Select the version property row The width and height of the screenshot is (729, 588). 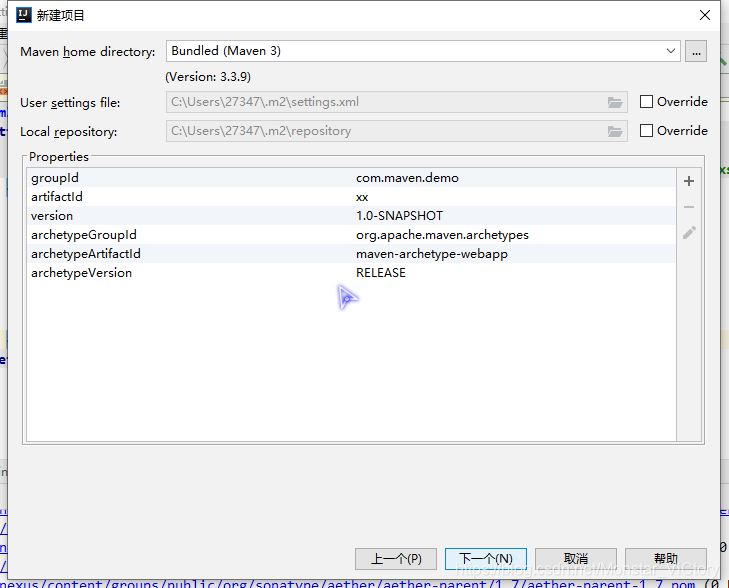click(351, 216)
